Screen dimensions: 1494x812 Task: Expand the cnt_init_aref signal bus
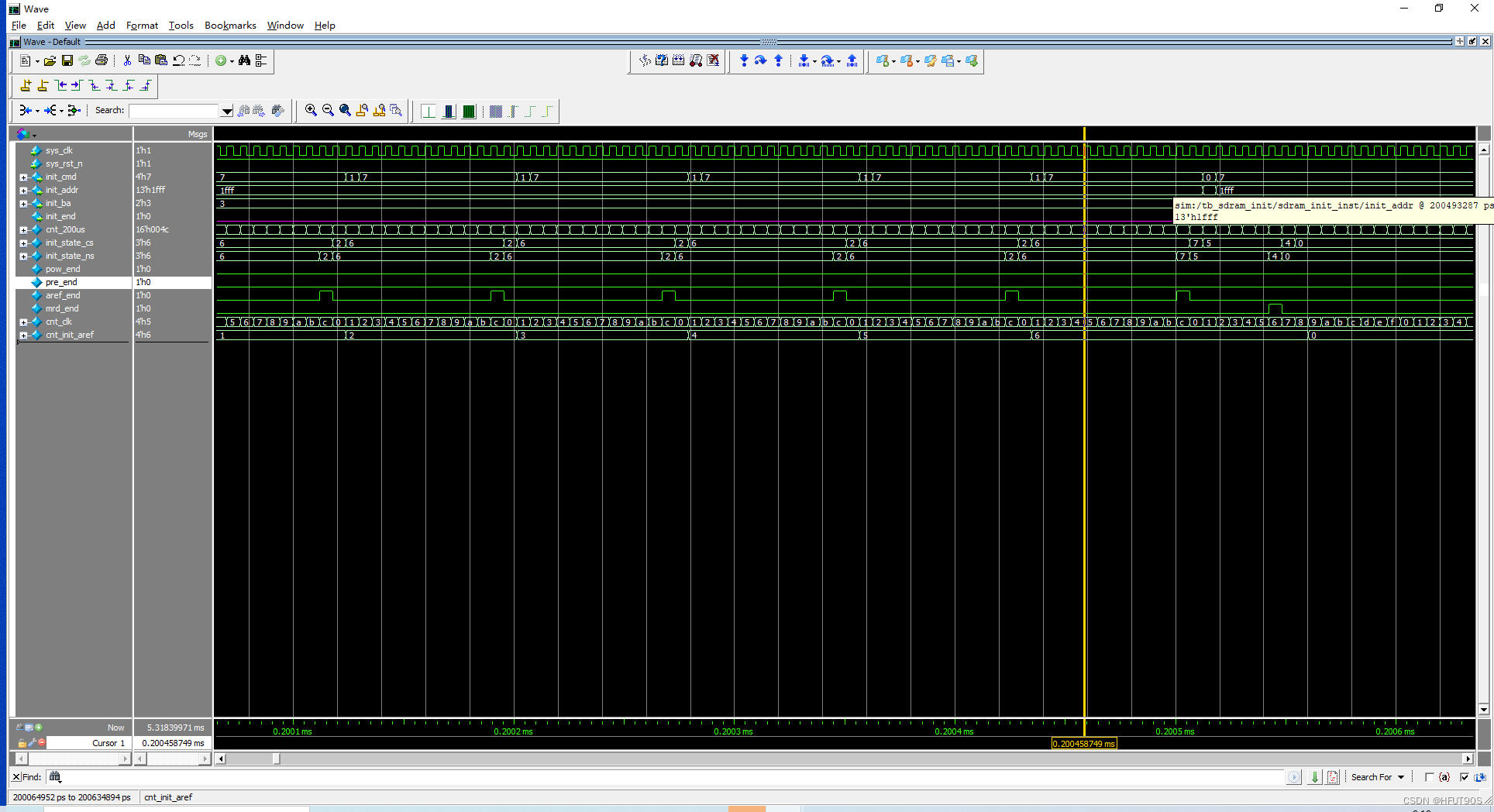point(23,335)
